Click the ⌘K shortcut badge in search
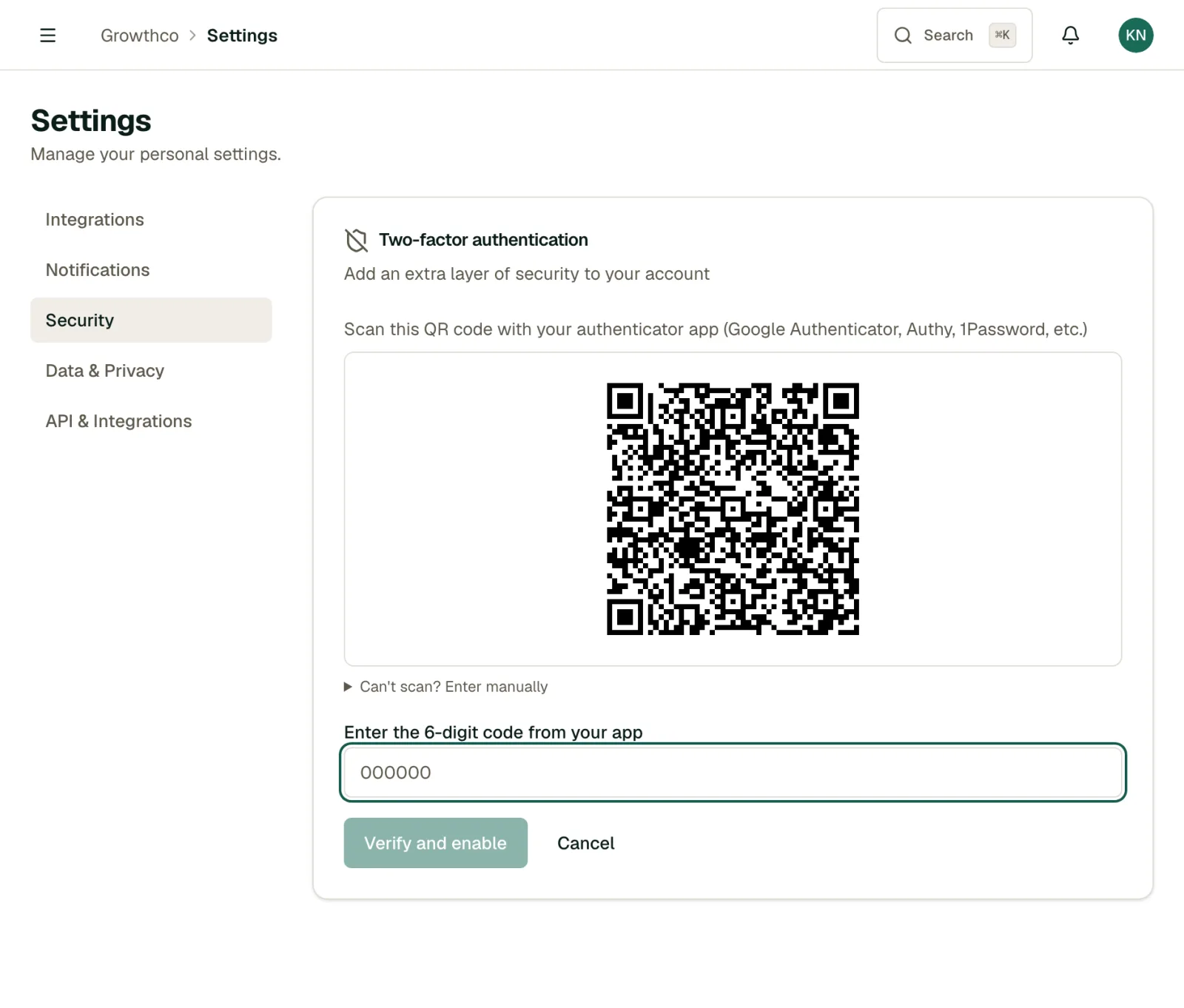 pos(1002,36)
